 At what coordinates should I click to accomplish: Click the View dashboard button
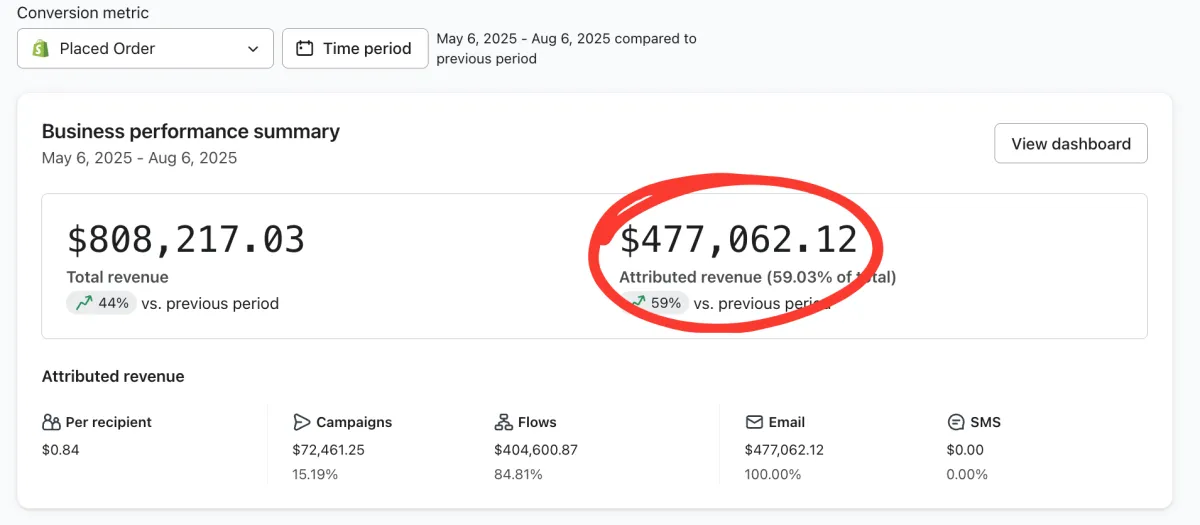point(1070,144)
